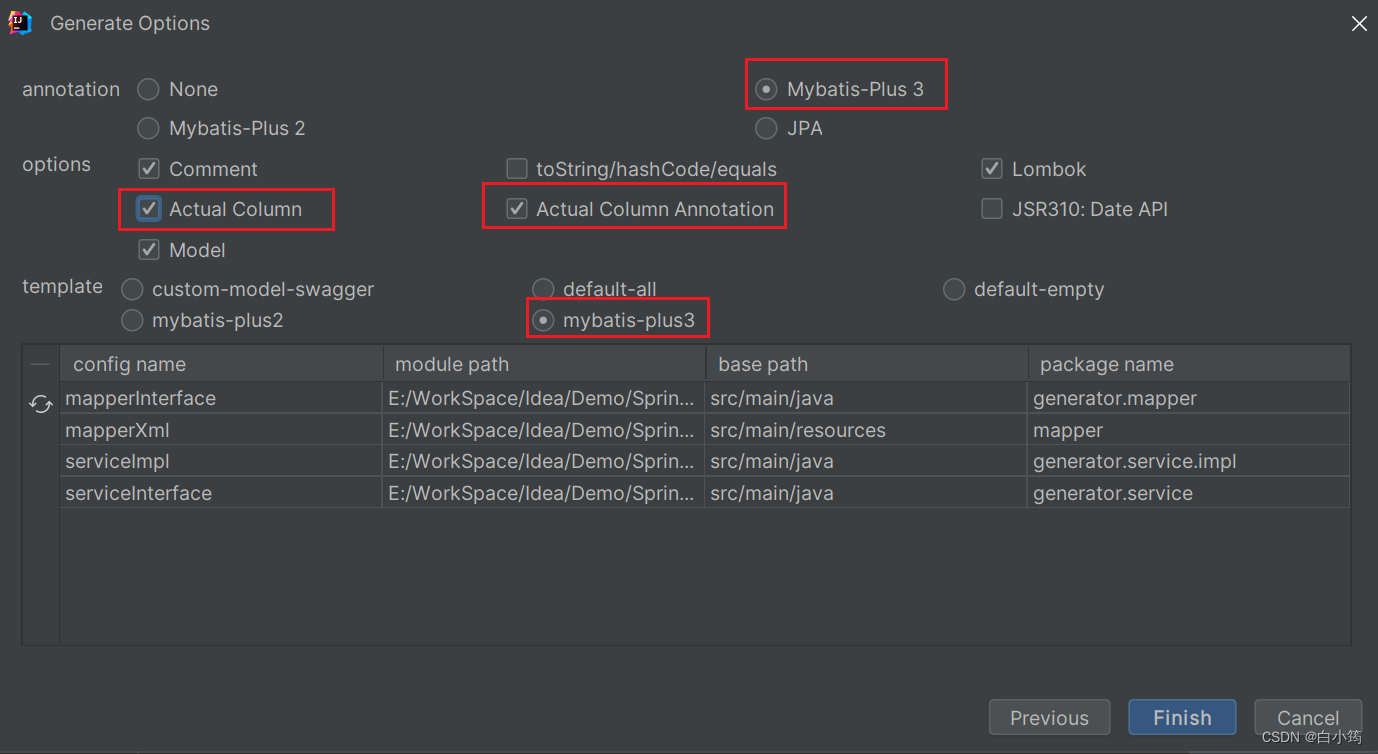Viewport: 1378px width, 754px height.
Task: Click the base path cell of mapperInterface
Action: tap(866, 398)
